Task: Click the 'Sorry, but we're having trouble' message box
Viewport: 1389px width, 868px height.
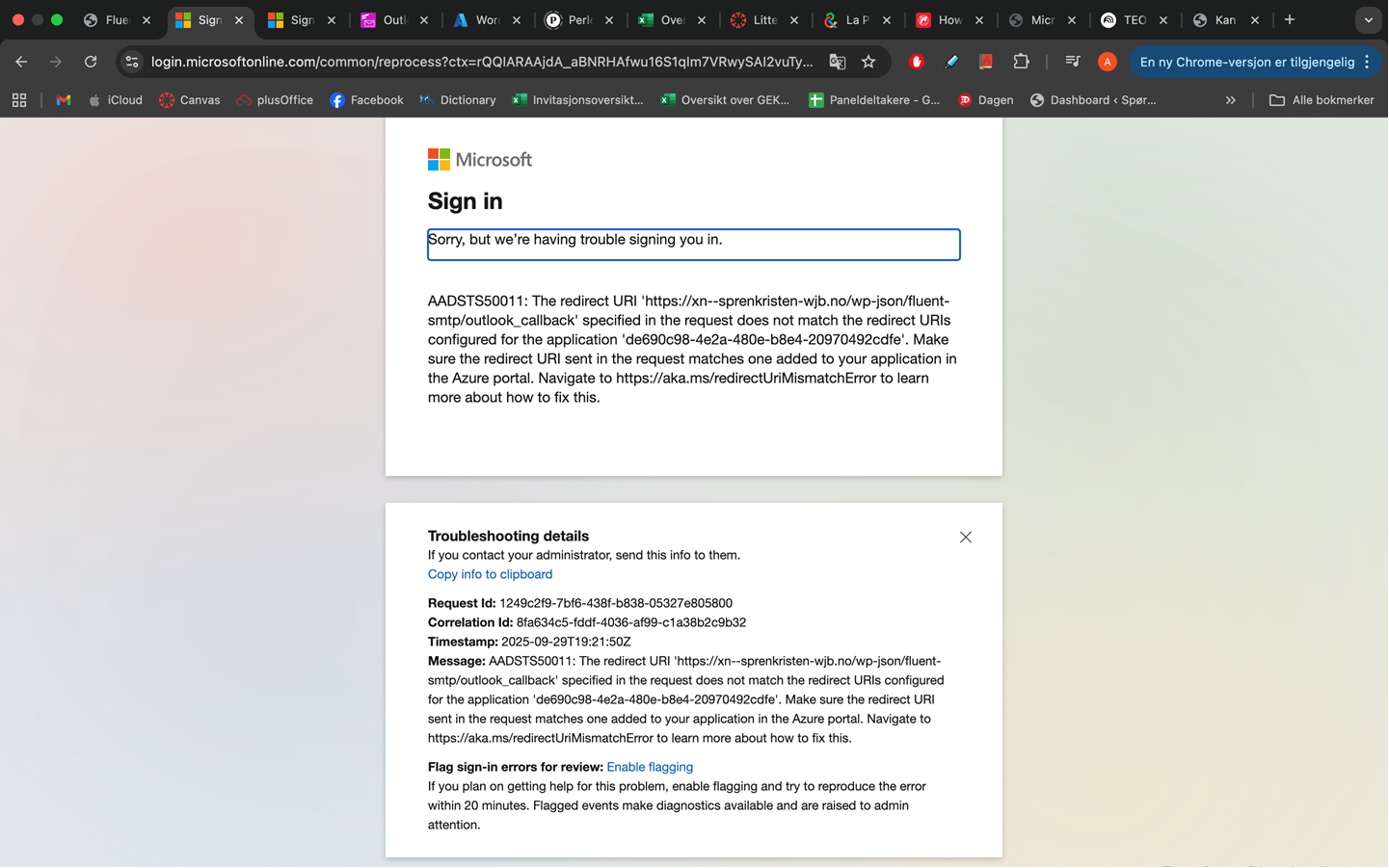Action: pyautogui.click(x=694, y=245)
